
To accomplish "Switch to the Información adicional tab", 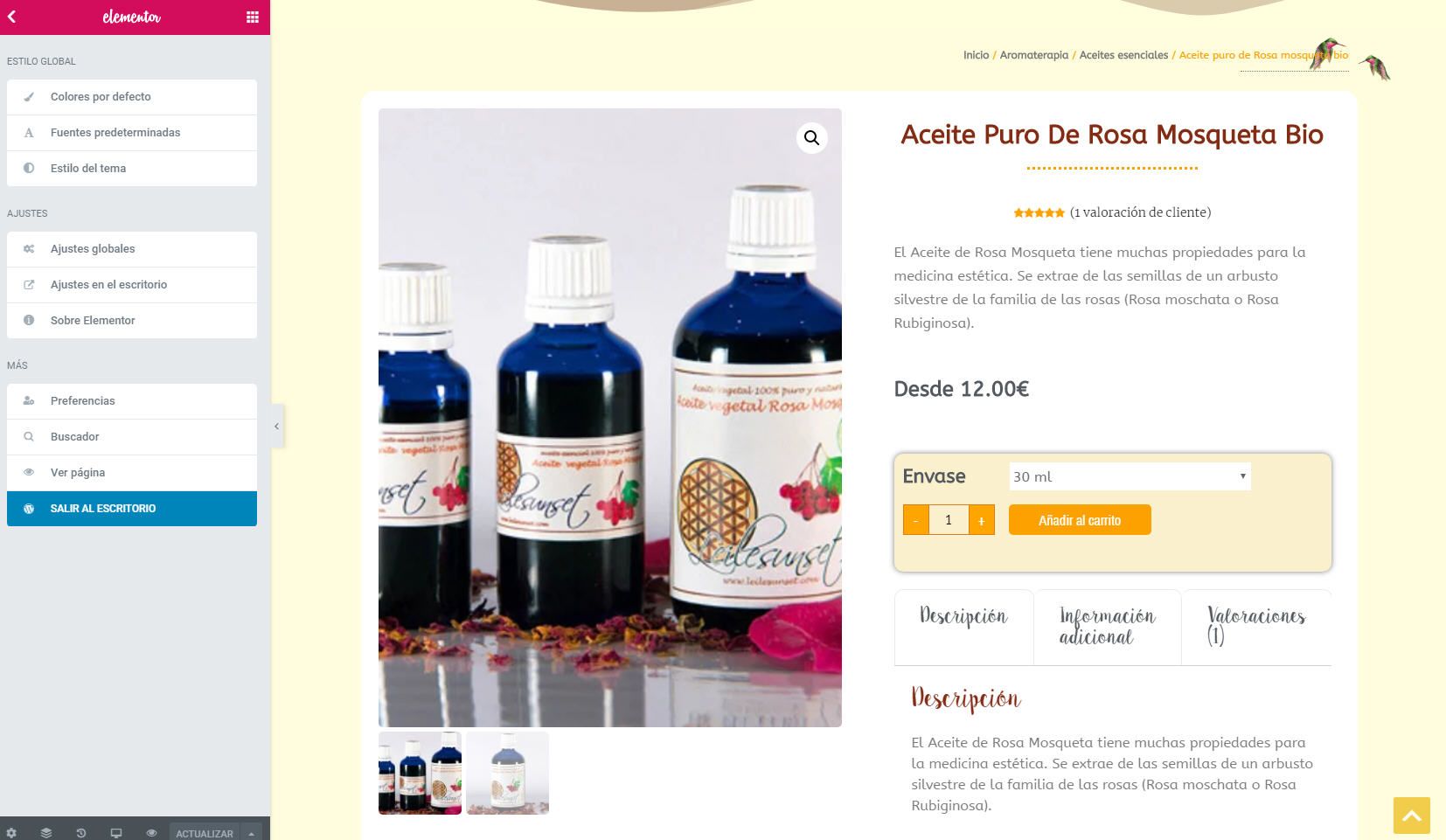I will (x=1108, y=627).
